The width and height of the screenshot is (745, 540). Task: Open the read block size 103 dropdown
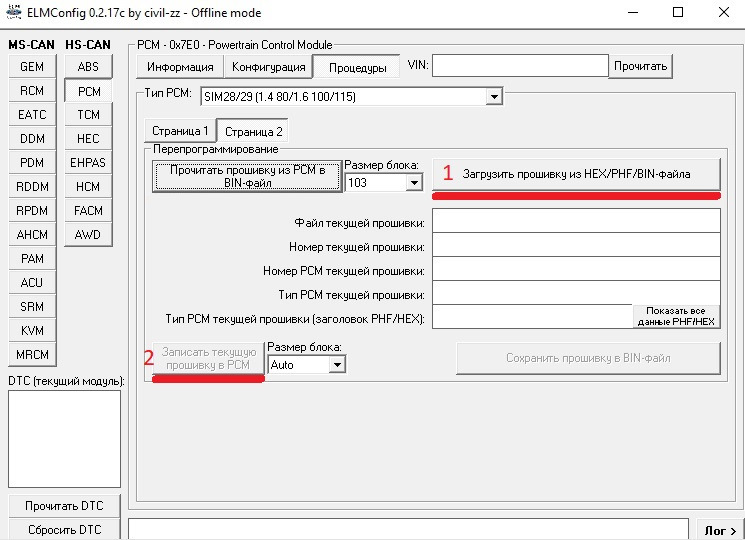tap(414, 183)
